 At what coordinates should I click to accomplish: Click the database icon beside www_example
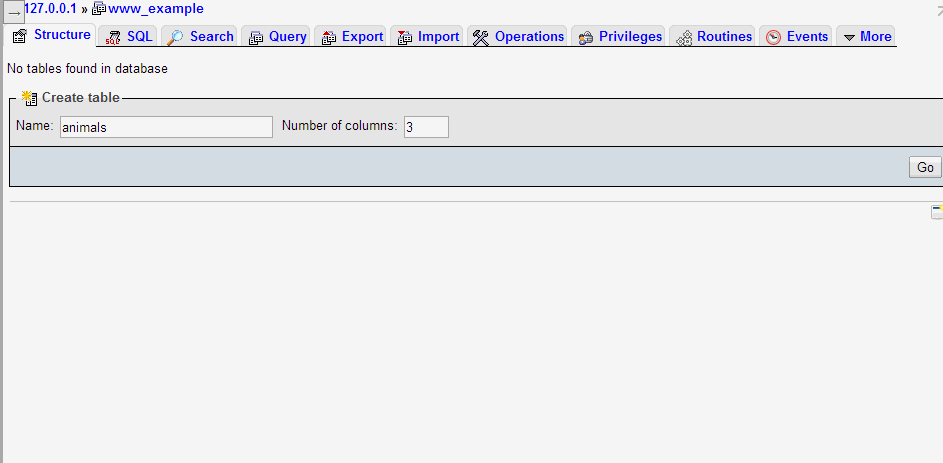(x=99, y=9)
